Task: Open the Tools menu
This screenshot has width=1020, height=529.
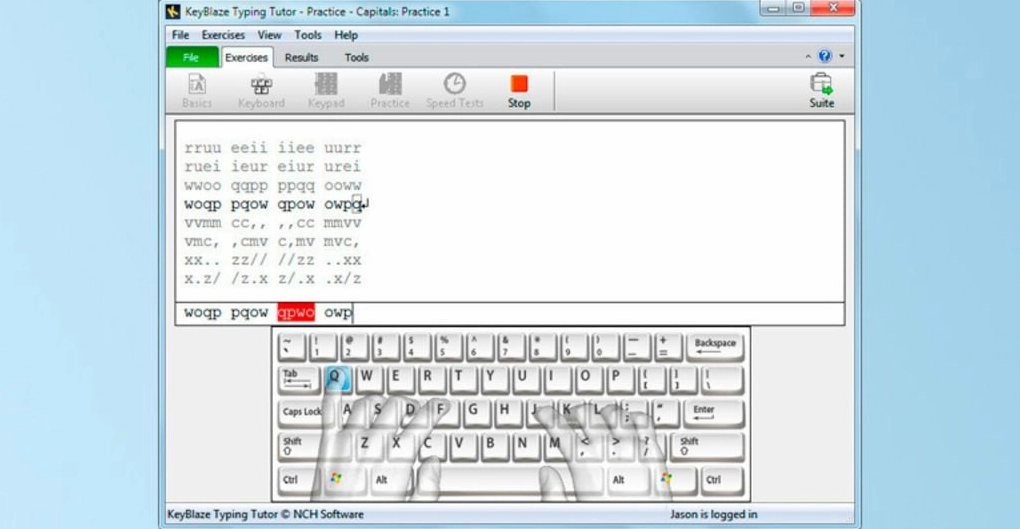Action: [x=308, y=35]
